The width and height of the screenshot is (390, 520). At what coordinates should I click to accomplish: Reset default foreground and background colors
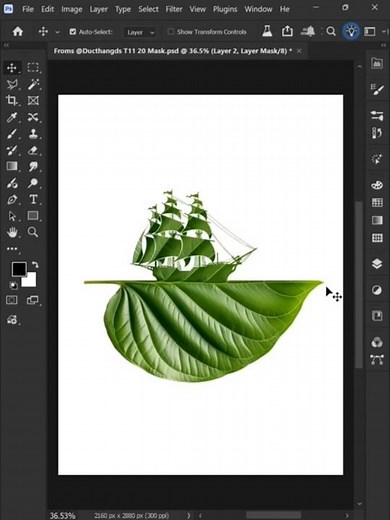(x=14, y=286)
